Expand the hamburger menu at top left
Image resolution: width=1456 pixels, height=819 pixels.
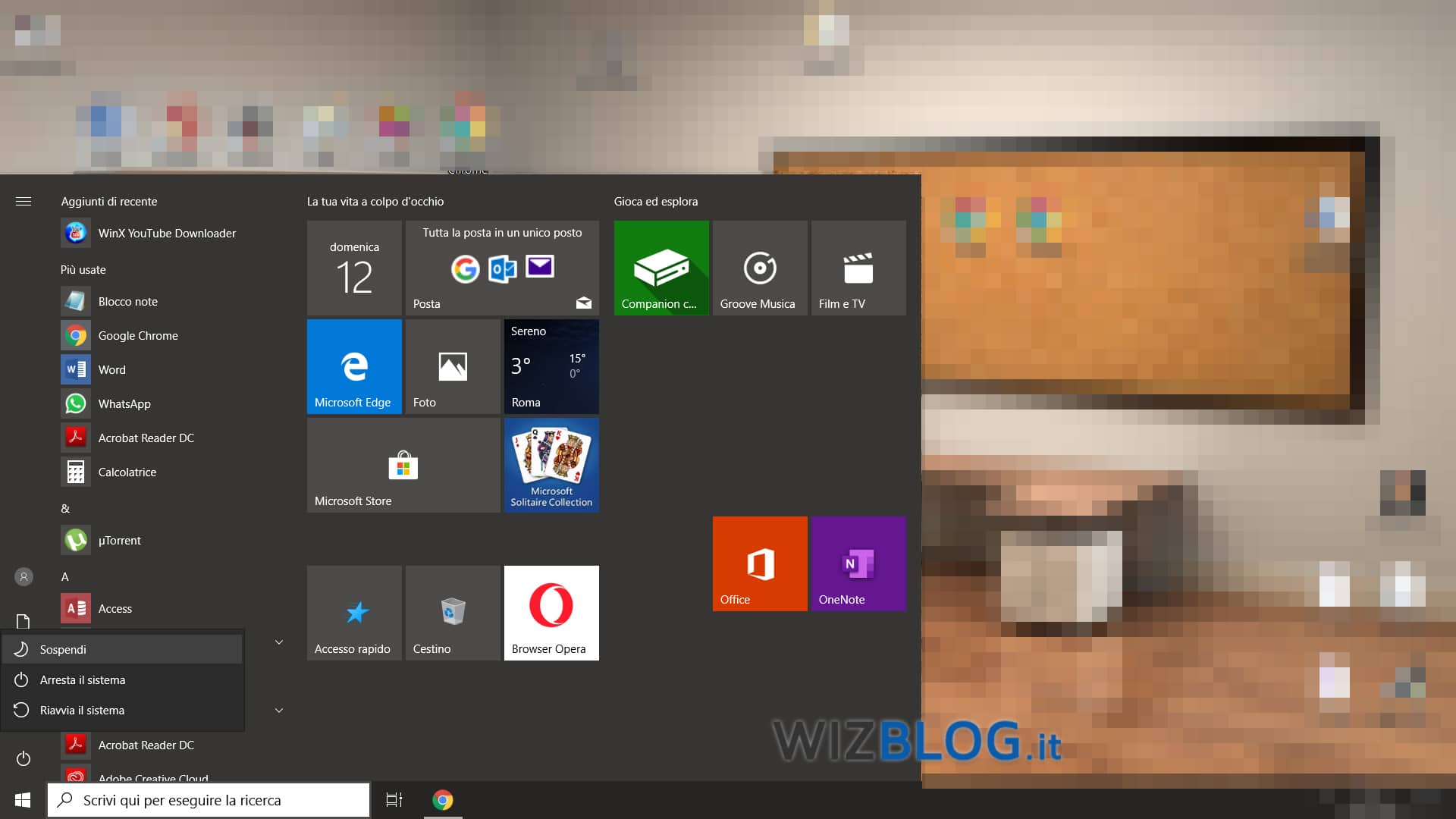pos(24,201)
